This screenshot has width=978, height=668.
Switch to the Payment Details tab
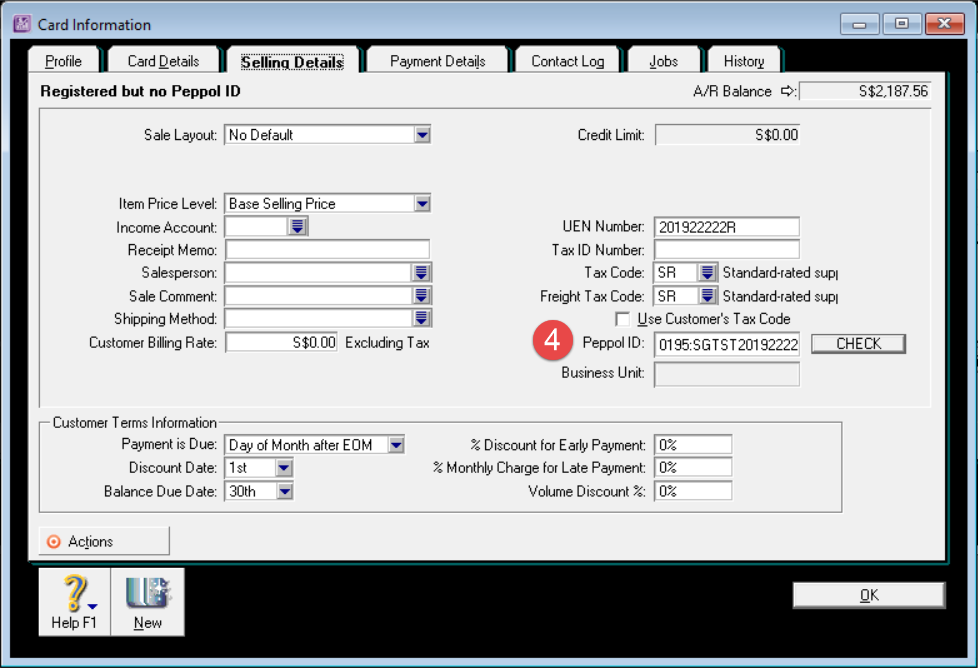(437, 61)
